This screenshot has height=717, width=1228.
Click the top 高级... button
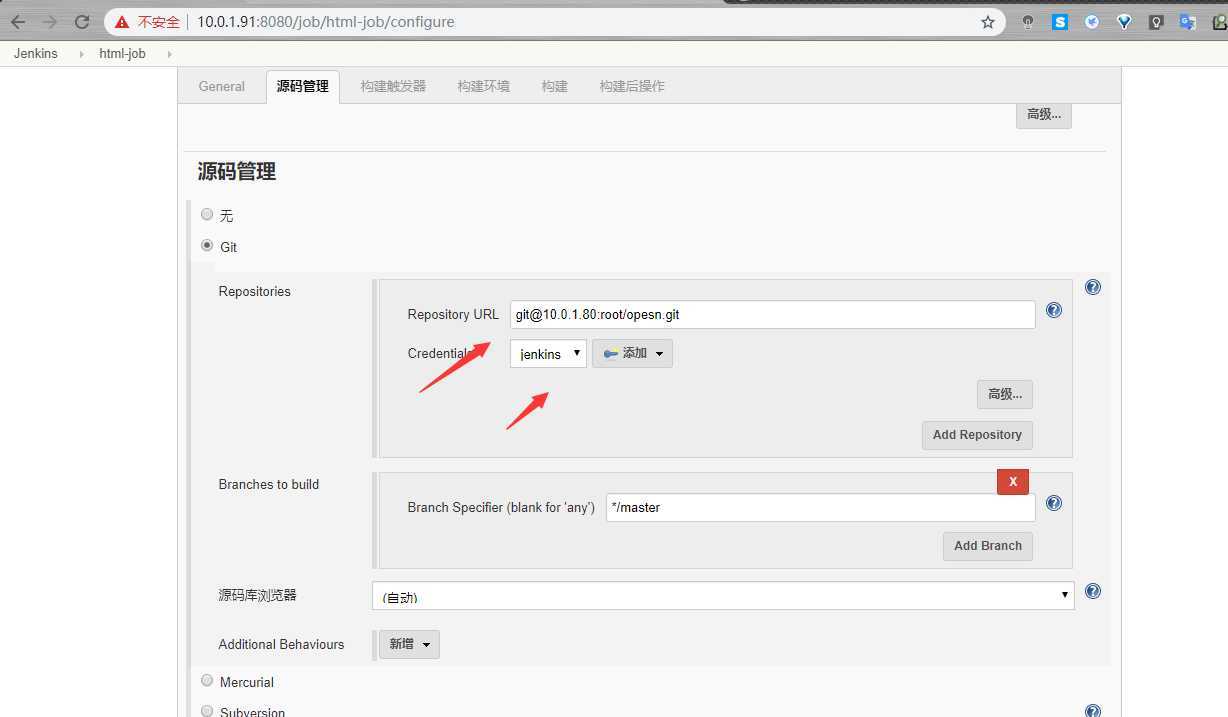click(1044, 114)
